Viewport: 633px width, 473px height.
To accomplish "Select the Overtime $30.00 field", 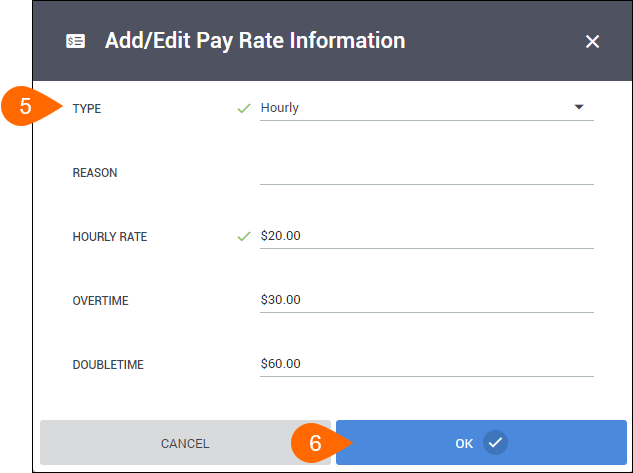I will coord(427,300).
